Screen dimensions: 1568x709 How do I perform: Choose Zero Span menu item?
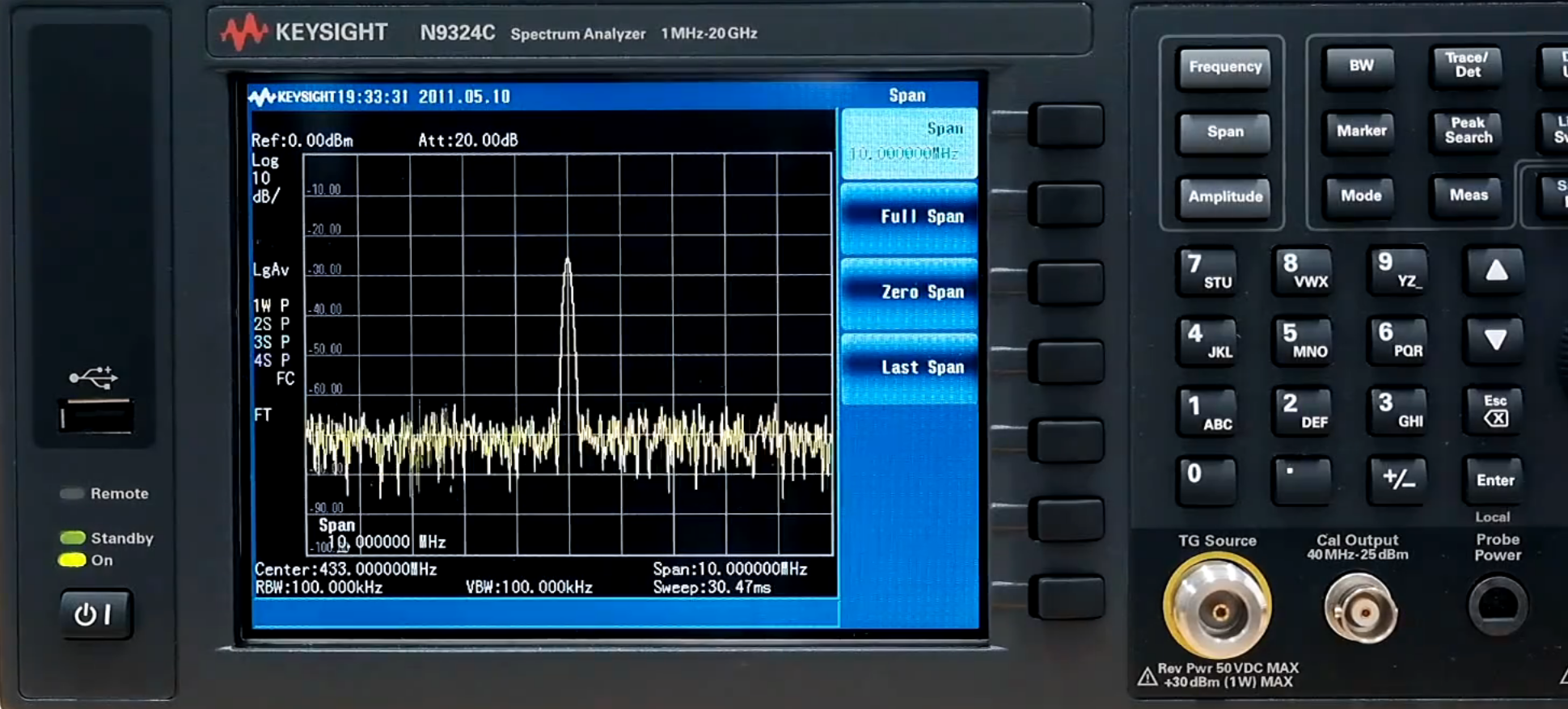pos(909,293)
